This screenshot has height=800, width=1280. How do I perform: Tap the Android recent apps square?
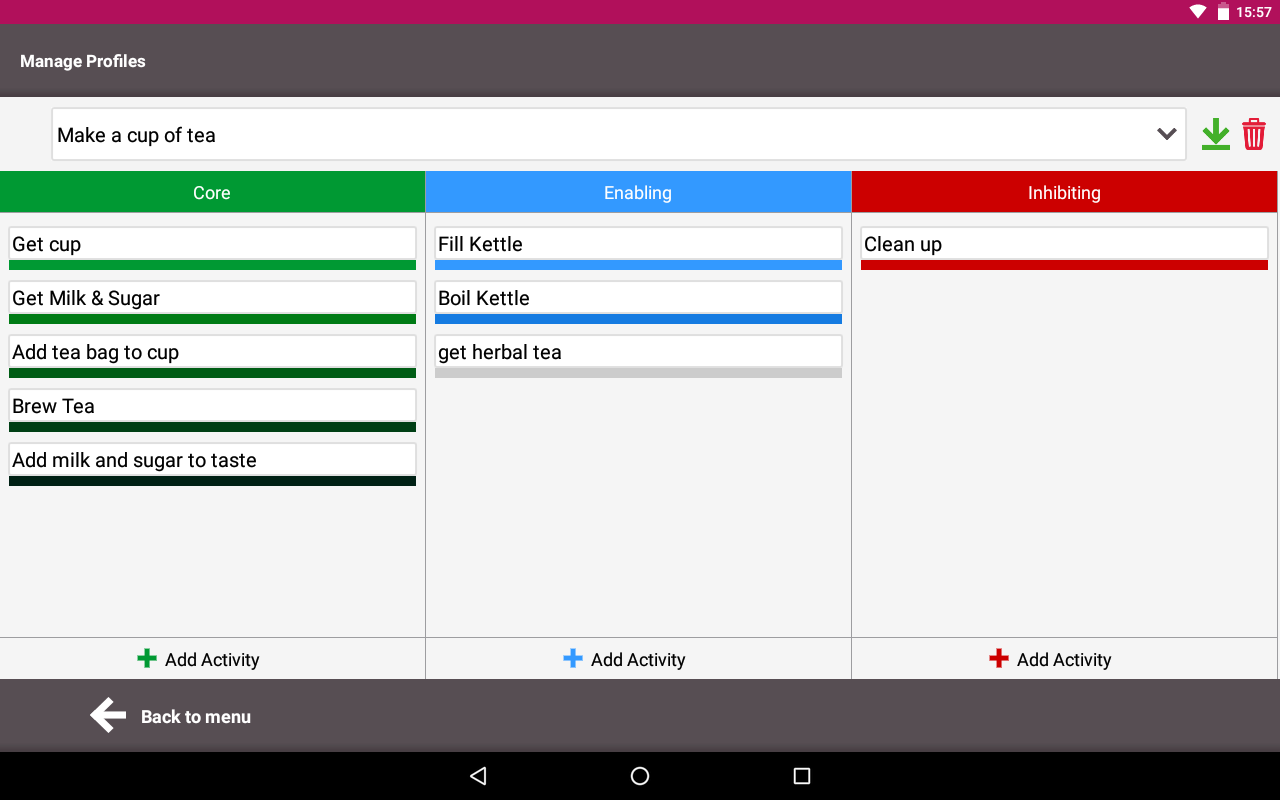pyautogui.click(x=801, y=776)
